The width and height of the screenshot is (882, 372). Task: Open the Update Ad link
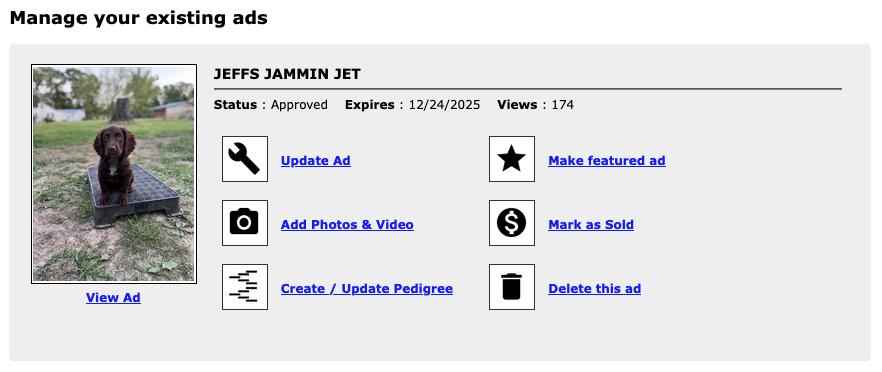click(x=316, y=161)
